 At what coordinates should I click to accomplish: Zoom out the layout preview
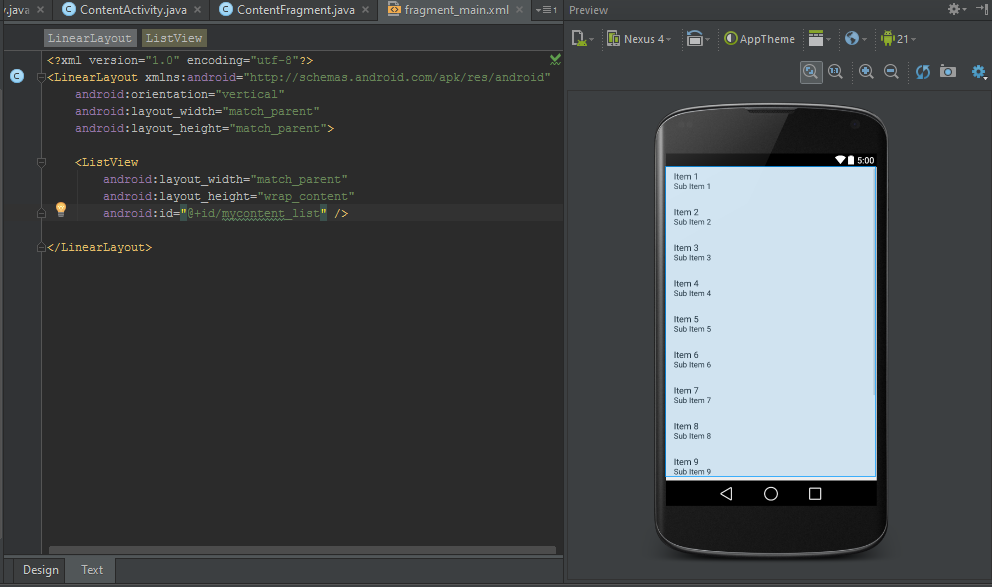[891, 72]
